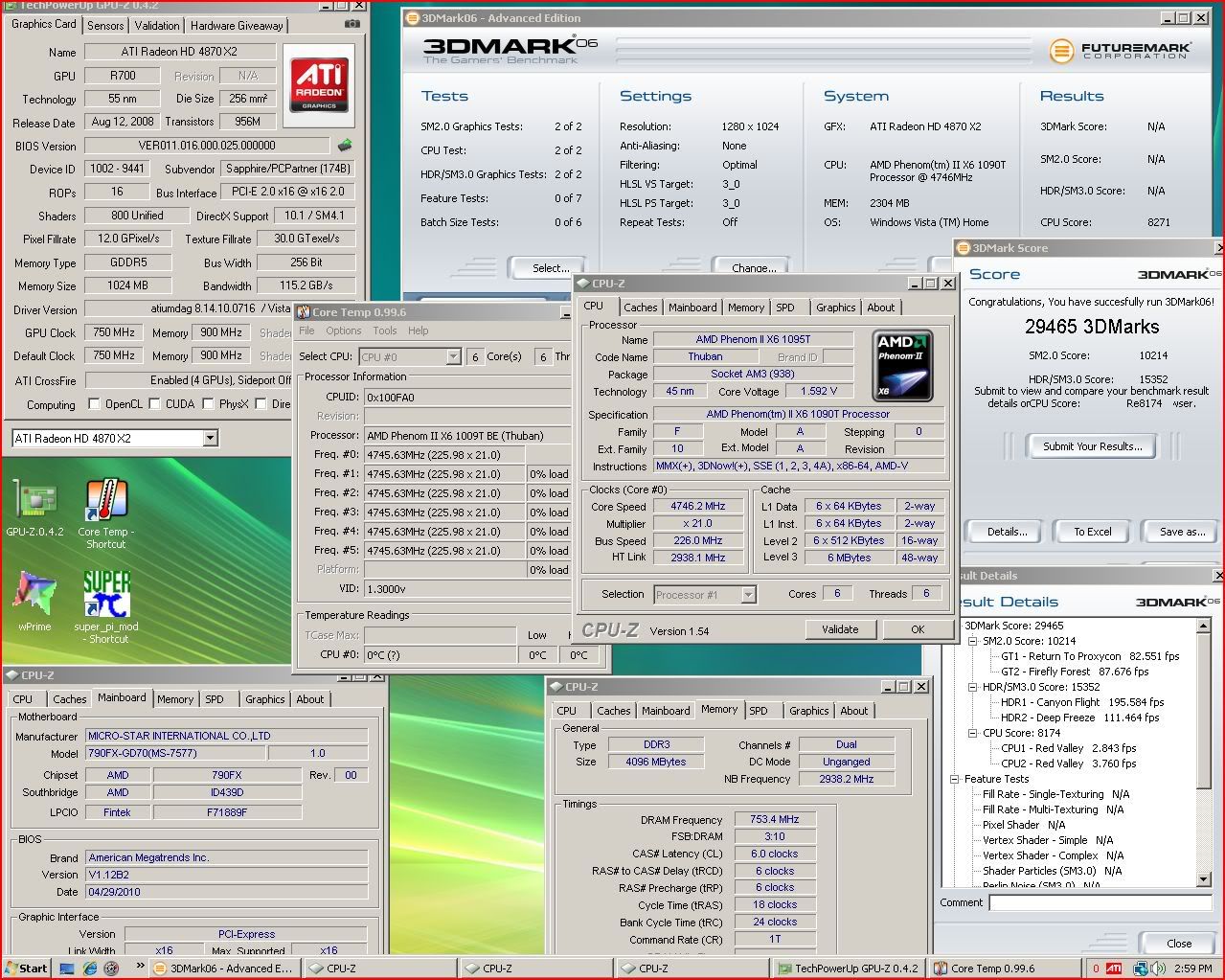Viewport: 1225px width, 980px height.
Task: Open the ATI Radeon HD 4870 X2 GPU dropdown
Action: coord(210,438)
